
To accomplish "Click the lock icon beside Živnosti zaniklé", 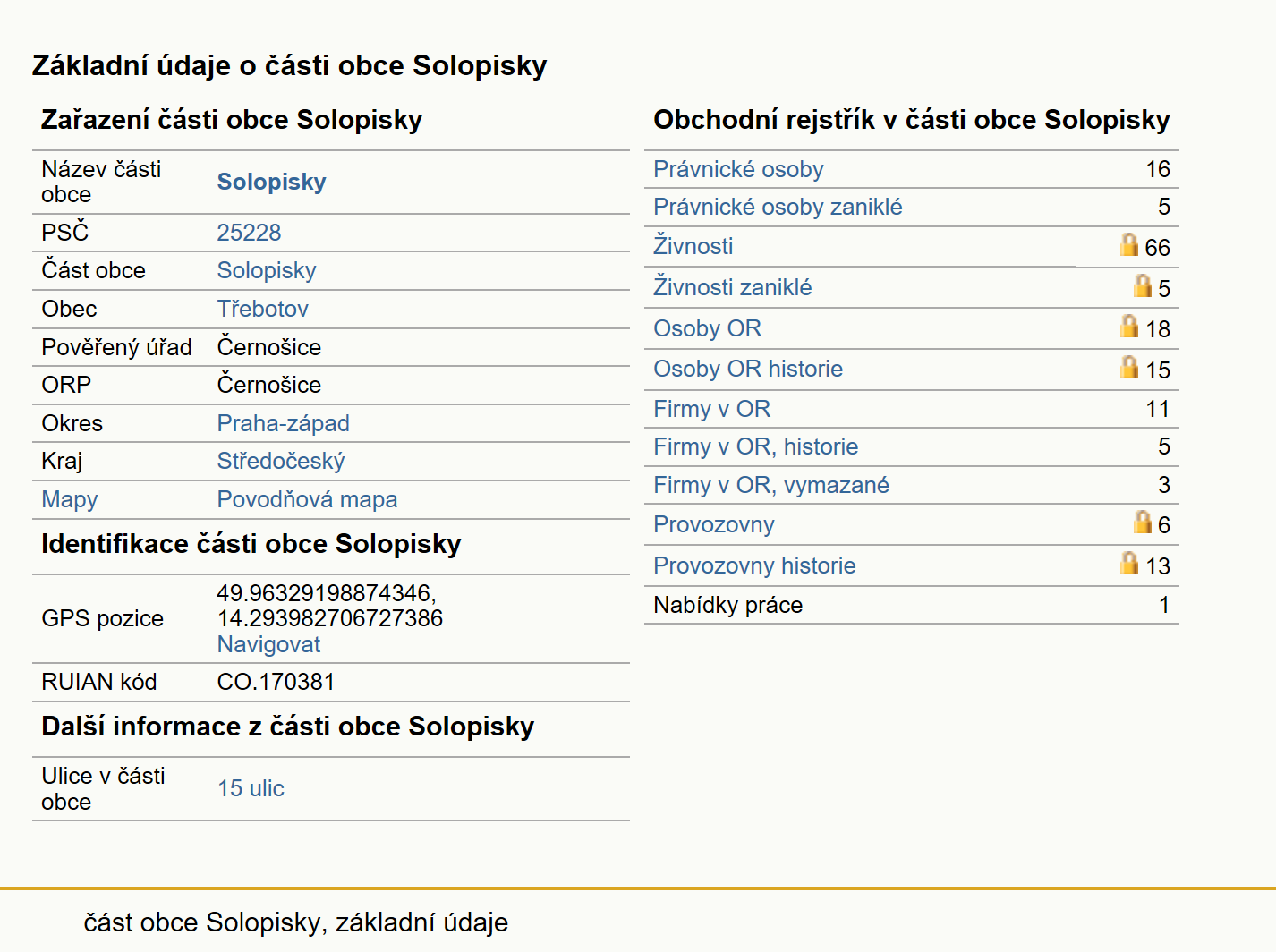I will tap(1143, 285).
